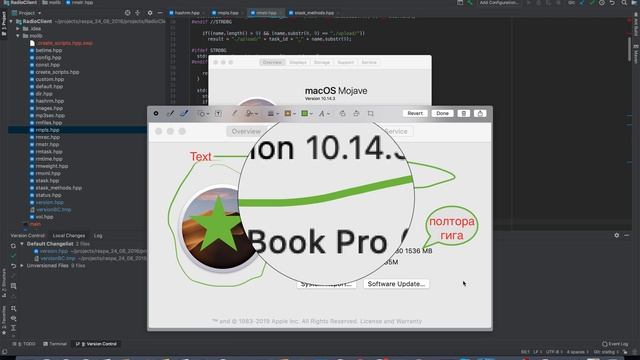Screen dimensions: 640x360
Task: Click the locate target icon in Project panel
Action: [127, 13]
